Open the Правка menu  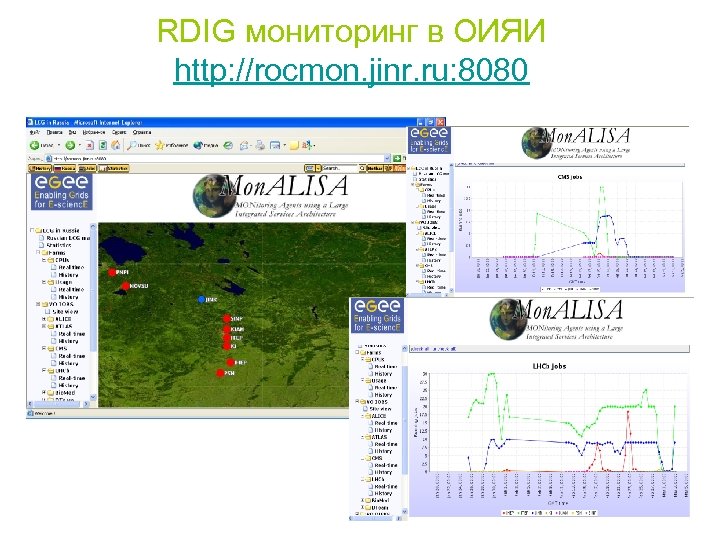[x=54, y=132]
